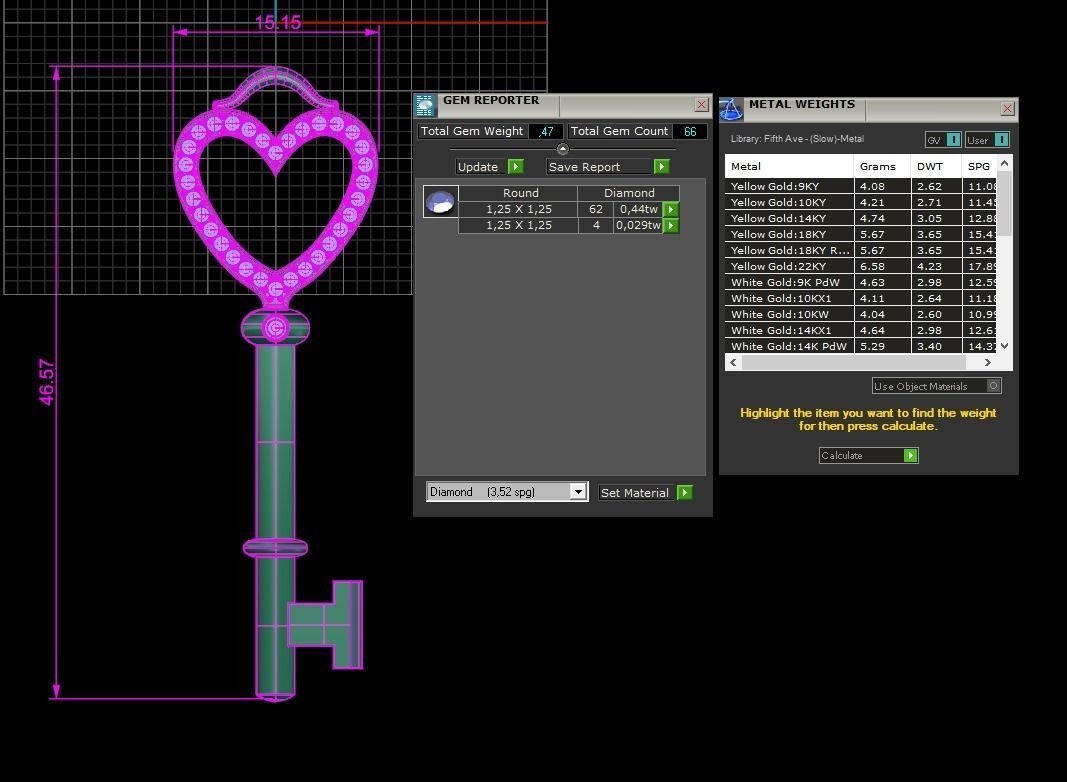
Task: Click the Metal column header
Action: [789, 166]
